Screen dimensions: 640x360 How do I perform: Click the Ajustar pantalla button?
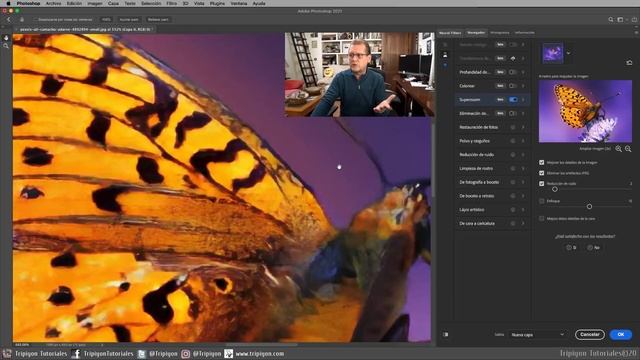pyautogui.click(x=129, y=19)
